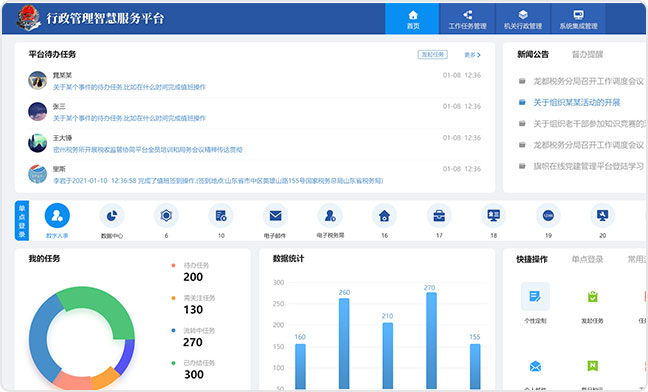Select the 待办任务 count 200
The image size is (648, 392).
click(x=193, y=277)
